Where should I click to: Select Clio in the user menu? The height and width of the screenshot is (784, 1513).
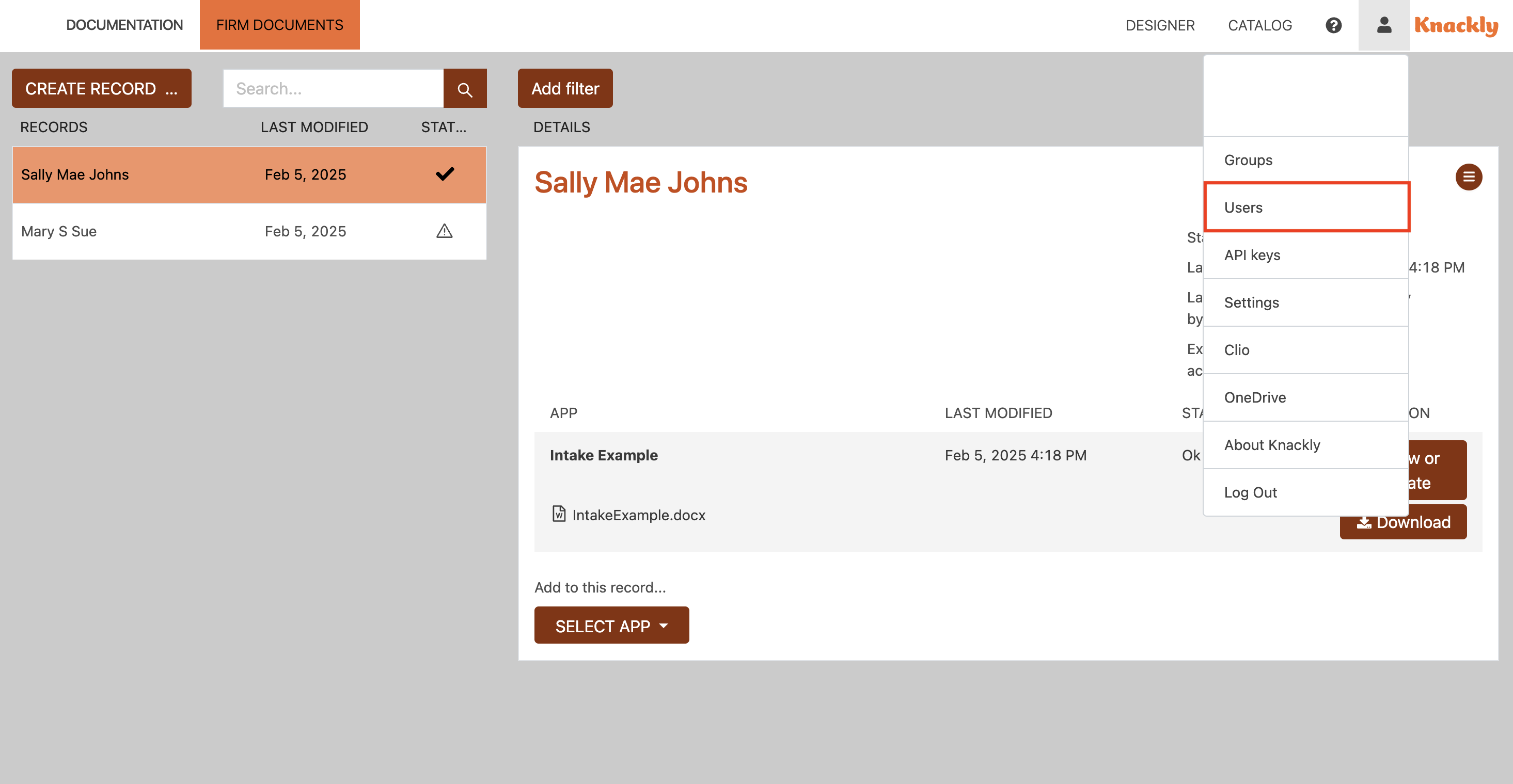click(1305, 350)
